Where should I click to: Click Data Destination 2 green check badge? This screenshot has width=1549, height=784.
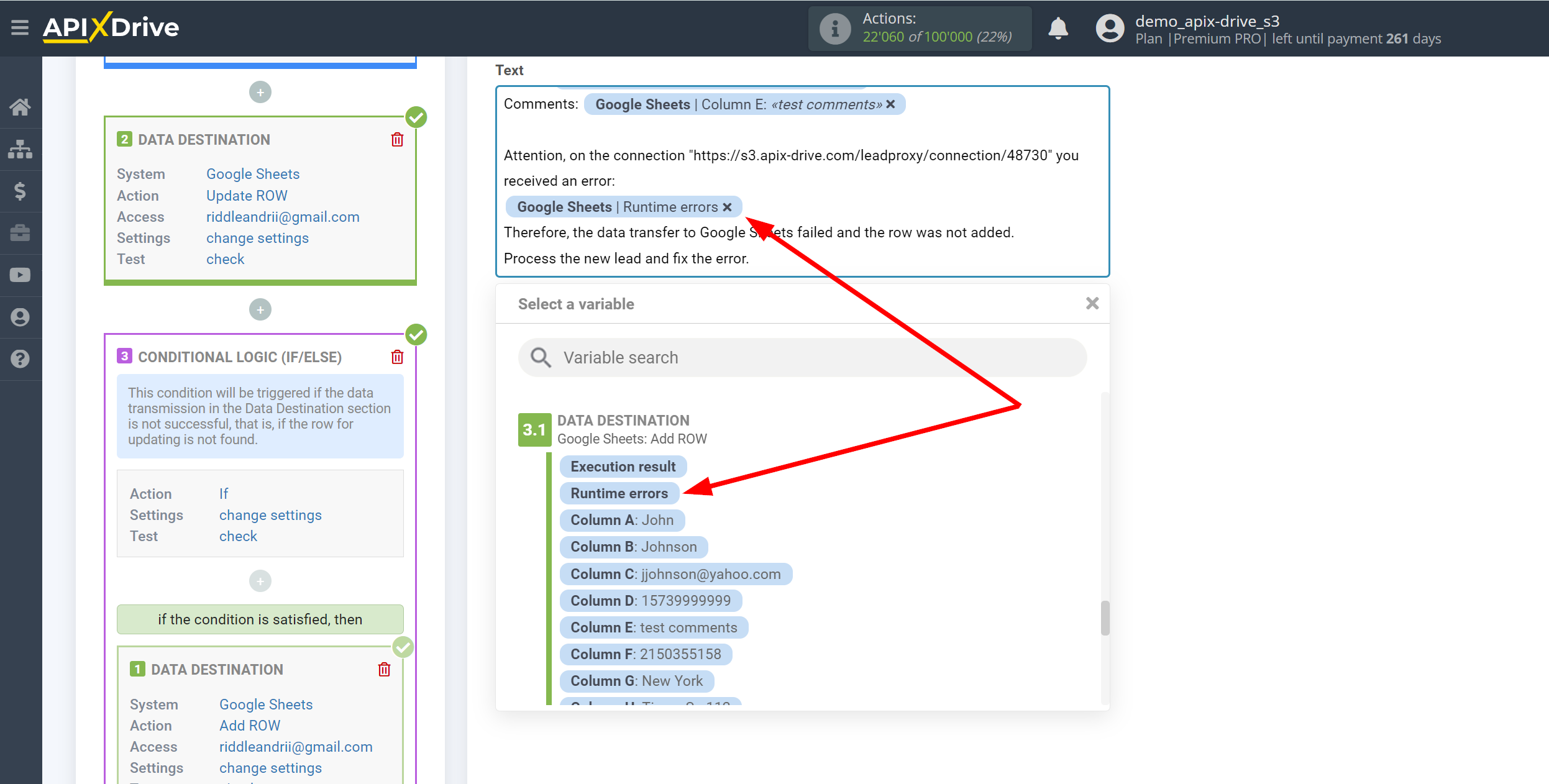(416, 117)
